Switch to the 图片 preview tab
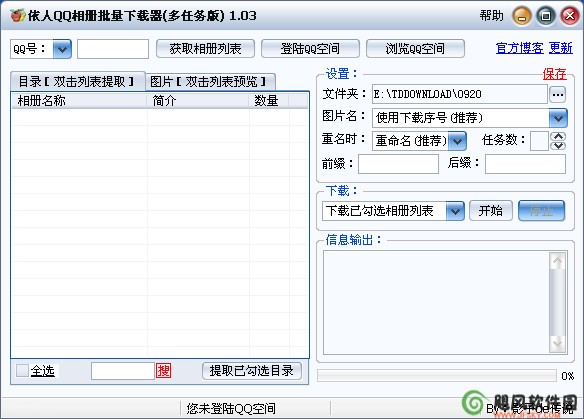This screenshot has width=584, height=419. [x=210, y=82]
